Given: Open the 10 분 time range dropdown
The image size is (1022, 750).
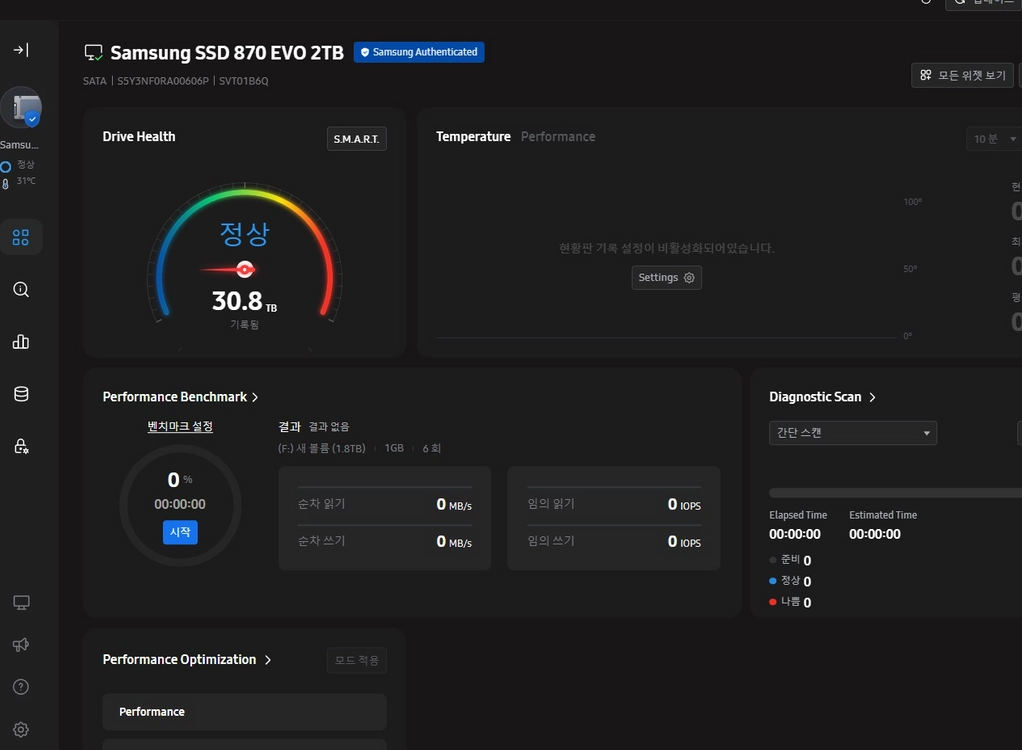Looking at the screenshot, I should point(994,139).
